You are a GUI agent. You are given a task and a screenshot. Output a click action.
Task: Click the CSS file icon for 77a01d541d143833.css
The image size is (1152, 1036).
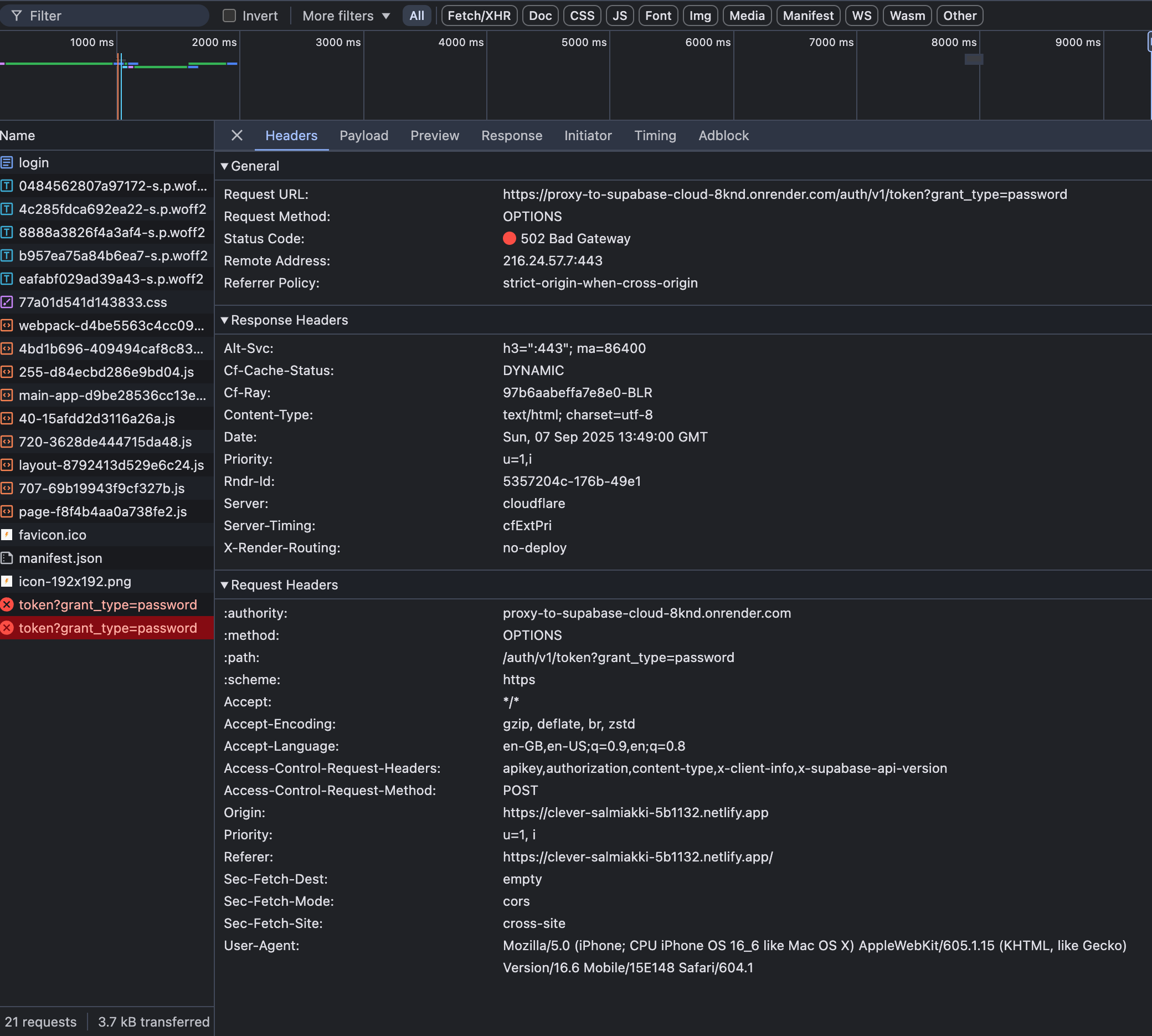[x=7, y=302]
